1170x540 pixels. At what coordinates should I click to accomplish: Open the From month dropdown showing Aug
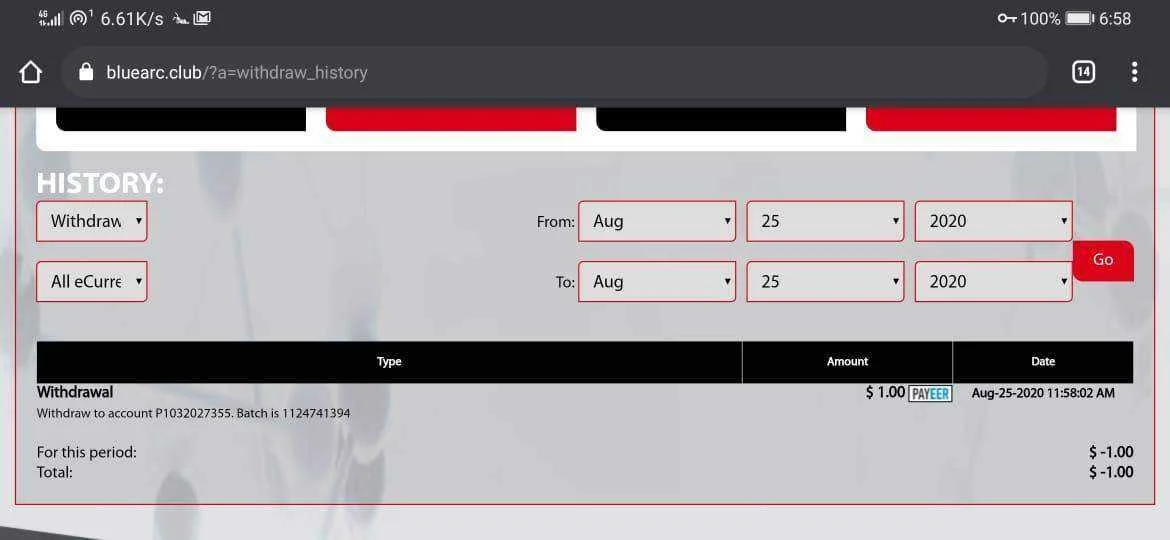657,221
